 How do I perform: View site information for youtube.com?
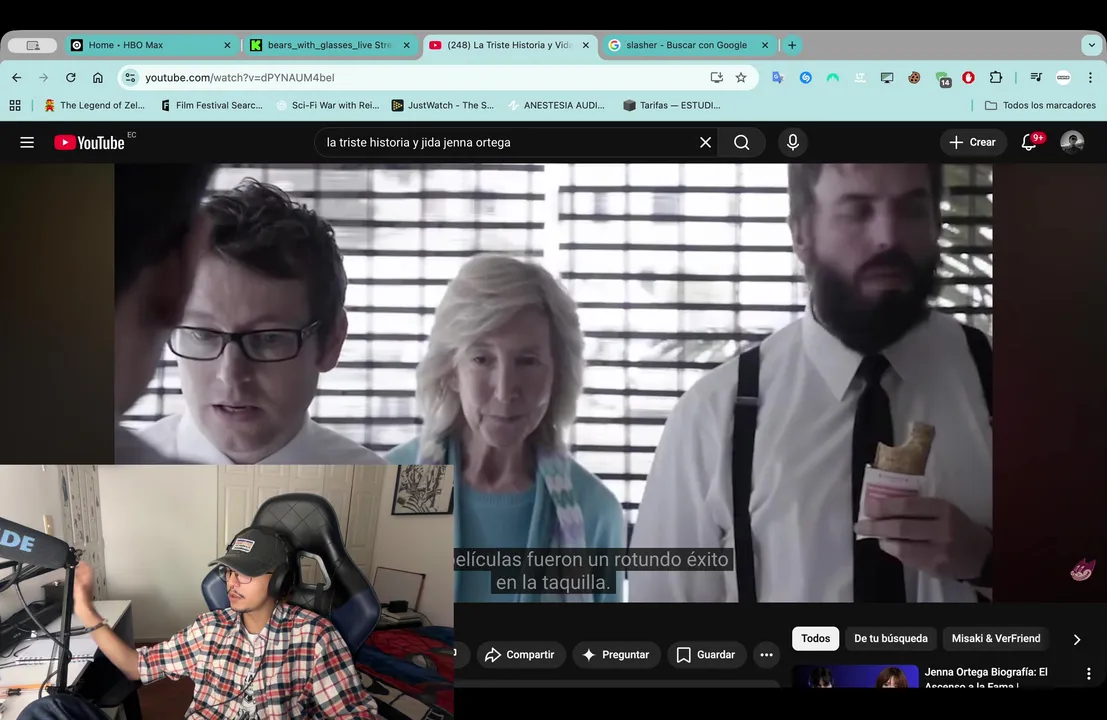(130, 78)
